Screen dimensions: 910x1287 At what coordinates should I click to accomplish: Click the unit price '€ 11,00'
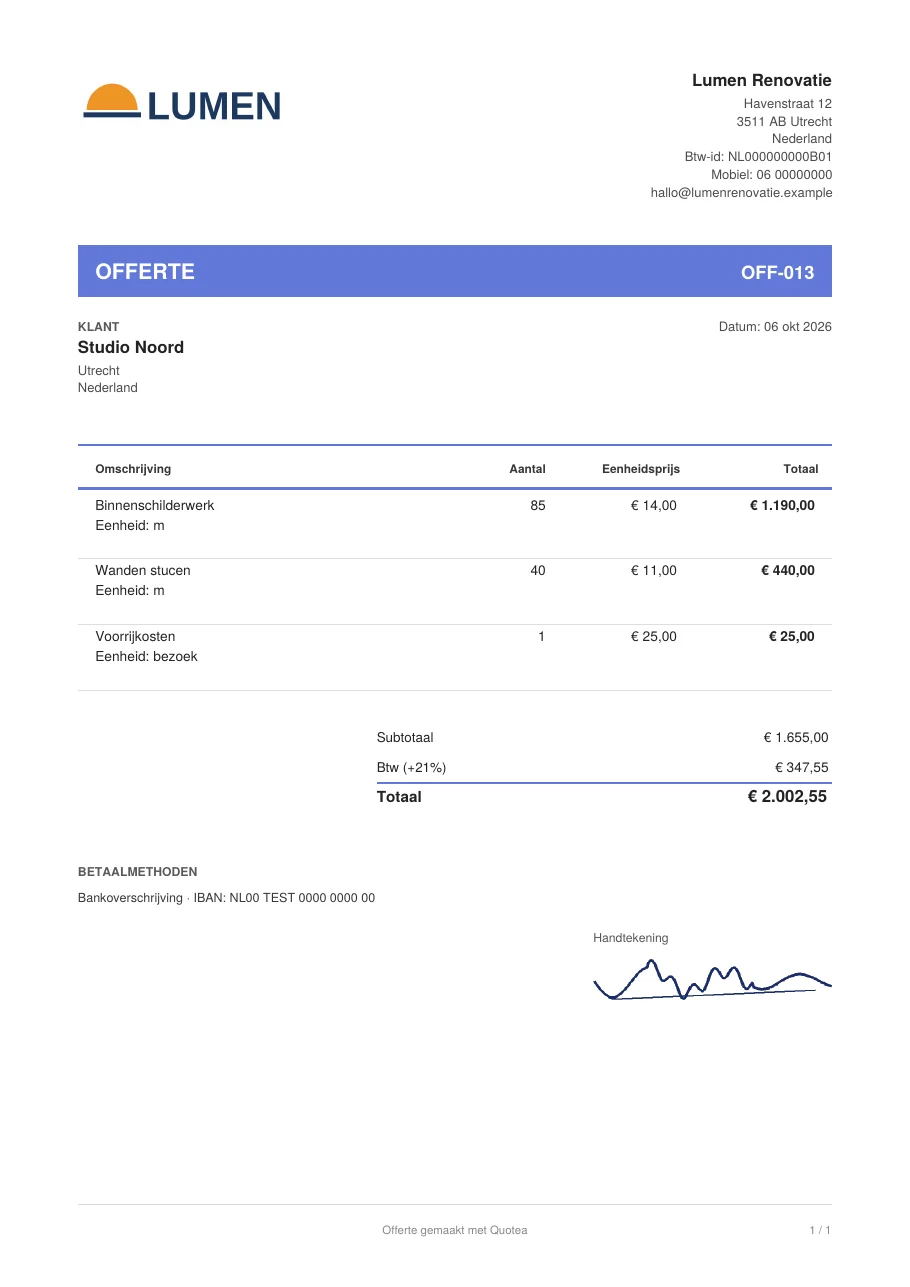(654, 570)
